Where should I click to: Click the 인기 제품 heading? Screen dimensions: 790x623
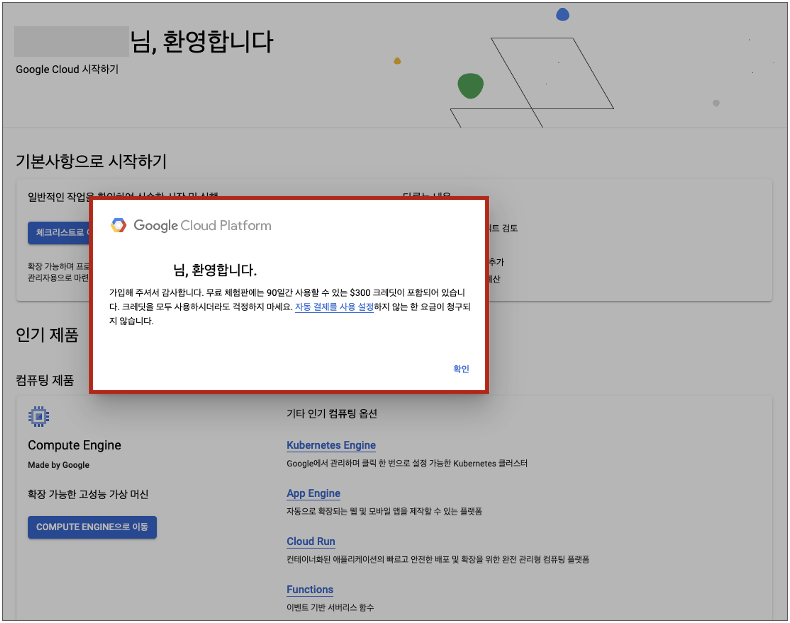[47, 334]
